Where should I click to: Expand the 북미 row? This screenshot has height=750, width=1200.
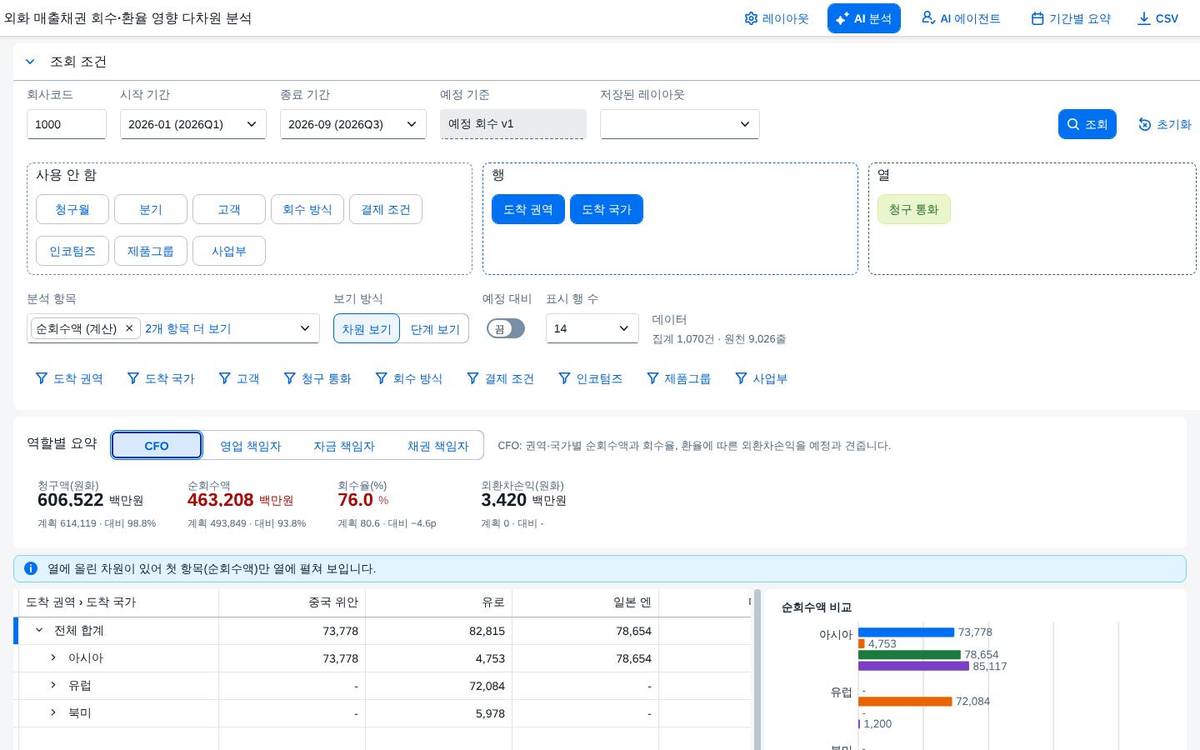pos(53,712)
